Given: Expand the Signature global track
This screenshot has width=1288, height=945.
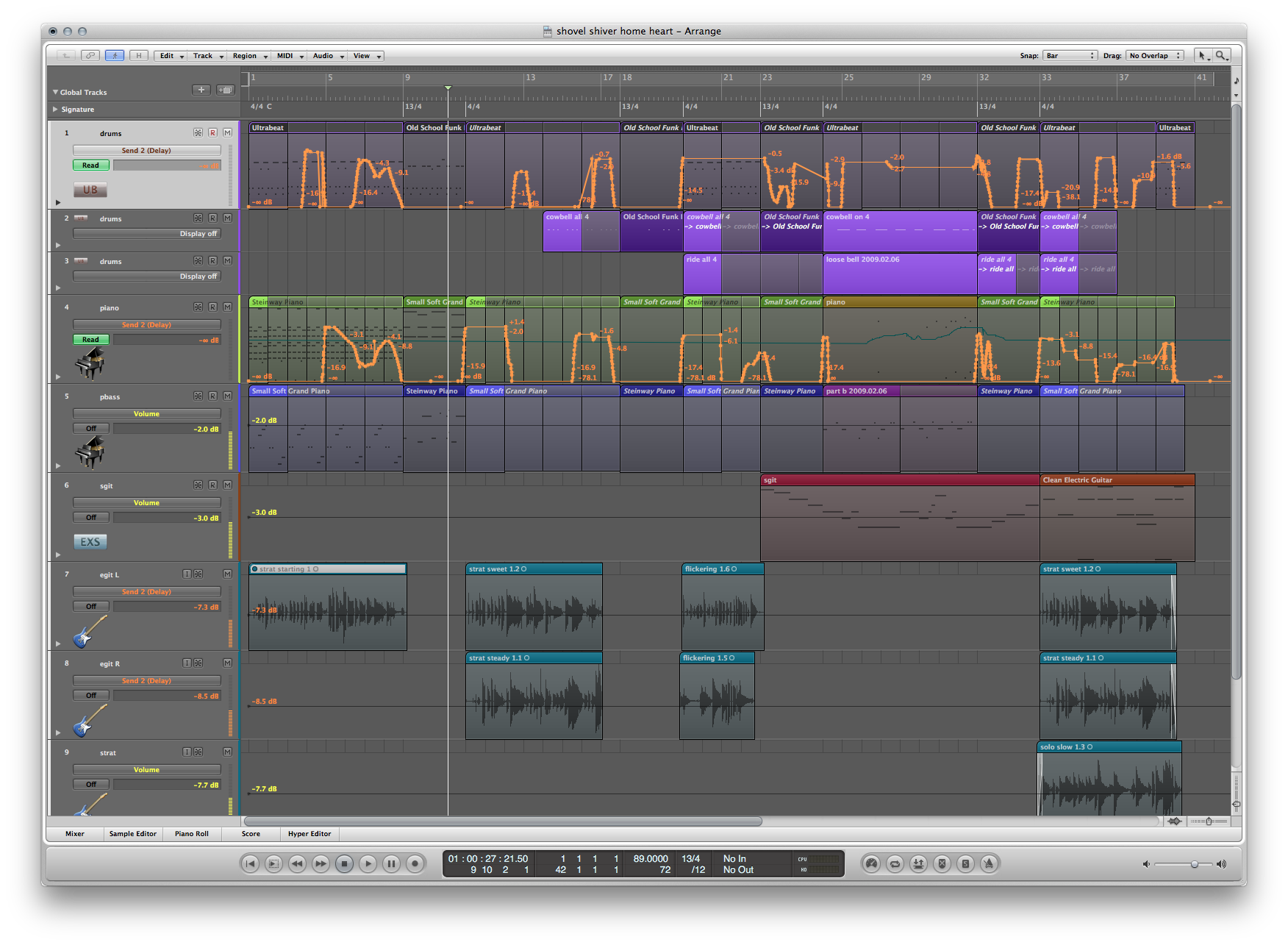Looking at the screenshot, I should click(x=55, y=110).
